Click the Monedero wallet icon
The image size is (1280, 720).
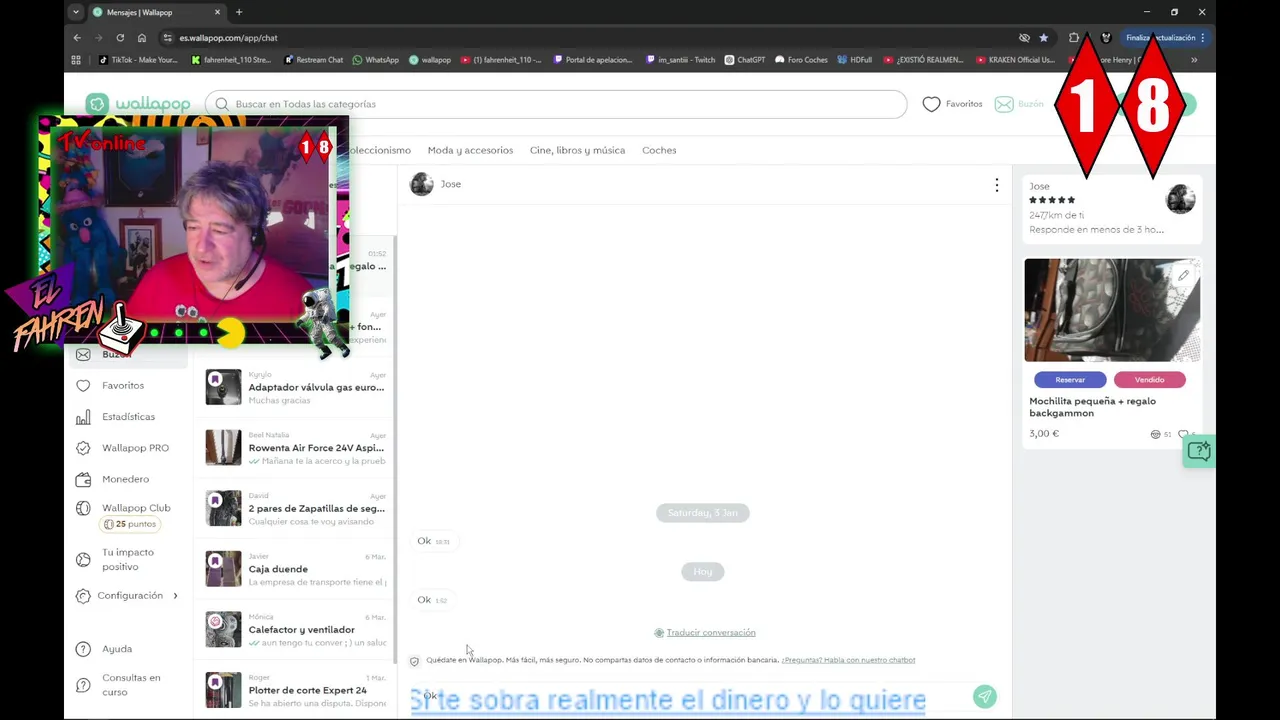coord(83,479)
